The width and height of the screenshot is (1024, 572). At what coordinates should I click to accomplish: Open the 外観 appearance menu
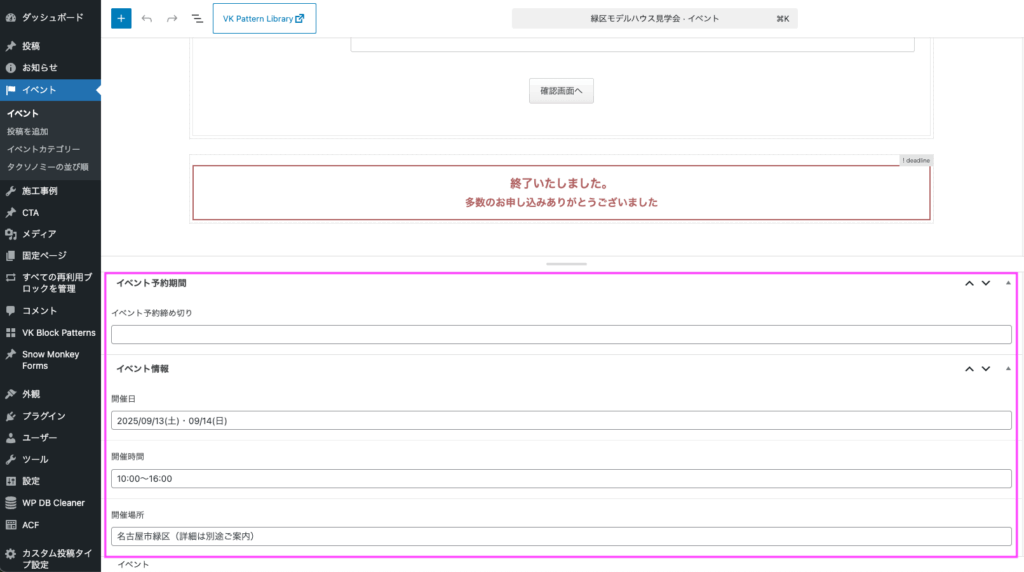[x=31, y=394]
